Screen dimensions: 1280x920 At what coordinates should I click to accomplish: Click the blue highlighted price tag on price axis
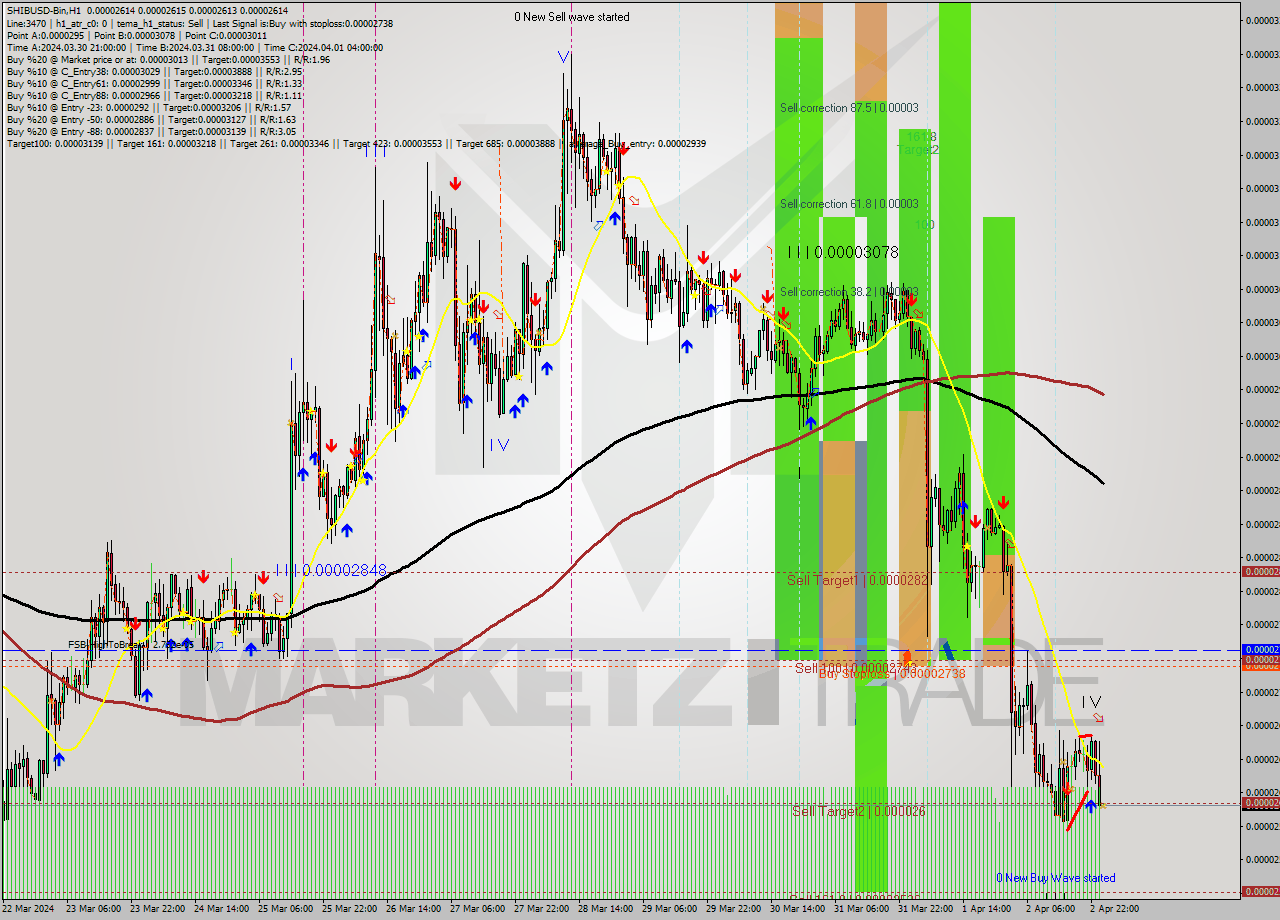point(1259,650)
